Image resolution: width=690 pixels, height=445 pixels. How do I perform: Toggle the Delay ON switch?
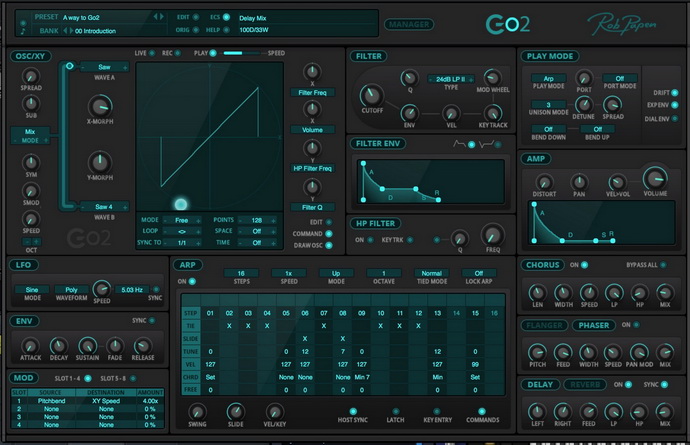tap(628, 385)
